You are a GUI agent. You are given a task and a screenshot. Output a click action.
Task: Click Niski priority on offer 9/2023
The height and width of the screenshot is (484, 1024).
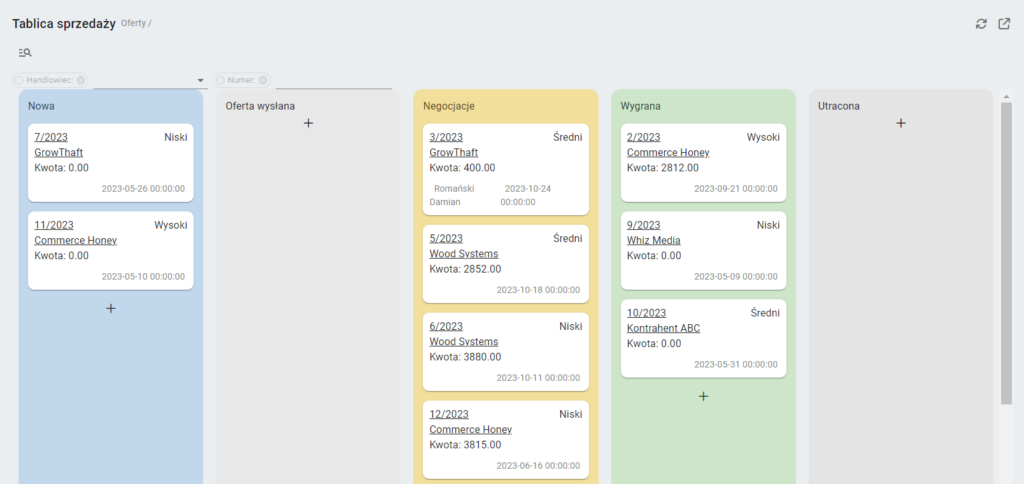click(x=768, y=225)
